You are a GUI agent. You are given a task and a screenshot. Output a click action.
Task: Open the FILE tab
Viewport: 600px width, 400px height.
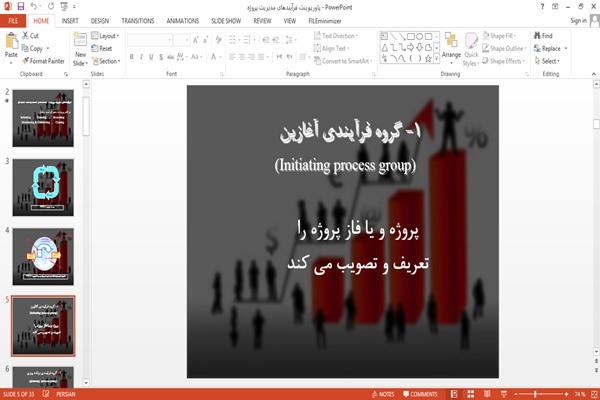tap(13, 21)
